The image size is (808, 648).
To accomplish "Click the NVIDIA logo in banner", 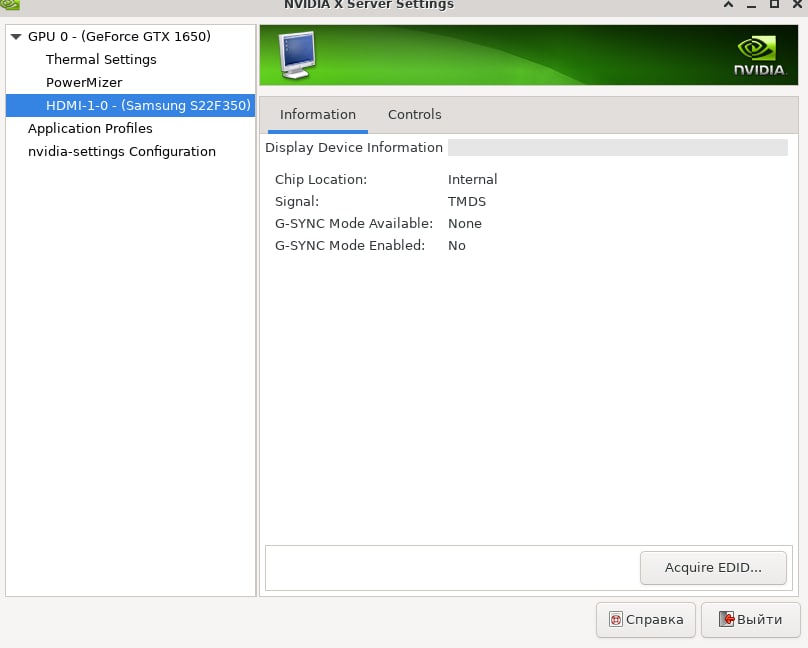I will (760, 56).
